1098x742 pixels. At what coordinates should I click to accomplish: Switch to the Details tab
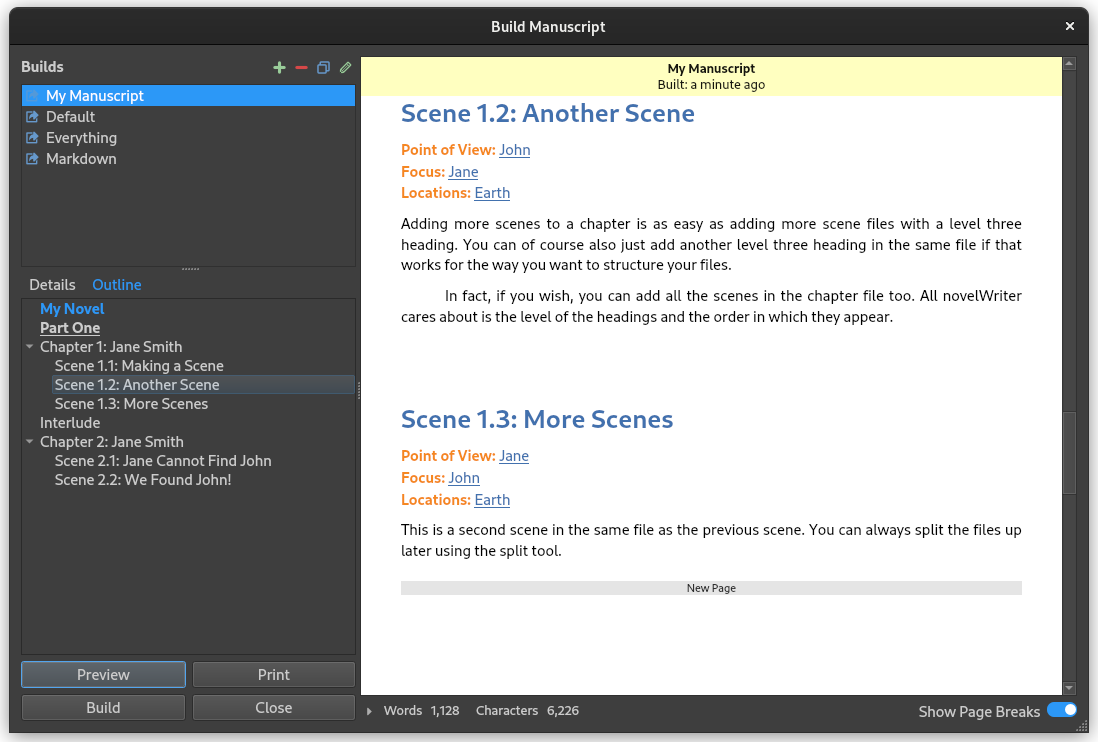pos(53,285)
